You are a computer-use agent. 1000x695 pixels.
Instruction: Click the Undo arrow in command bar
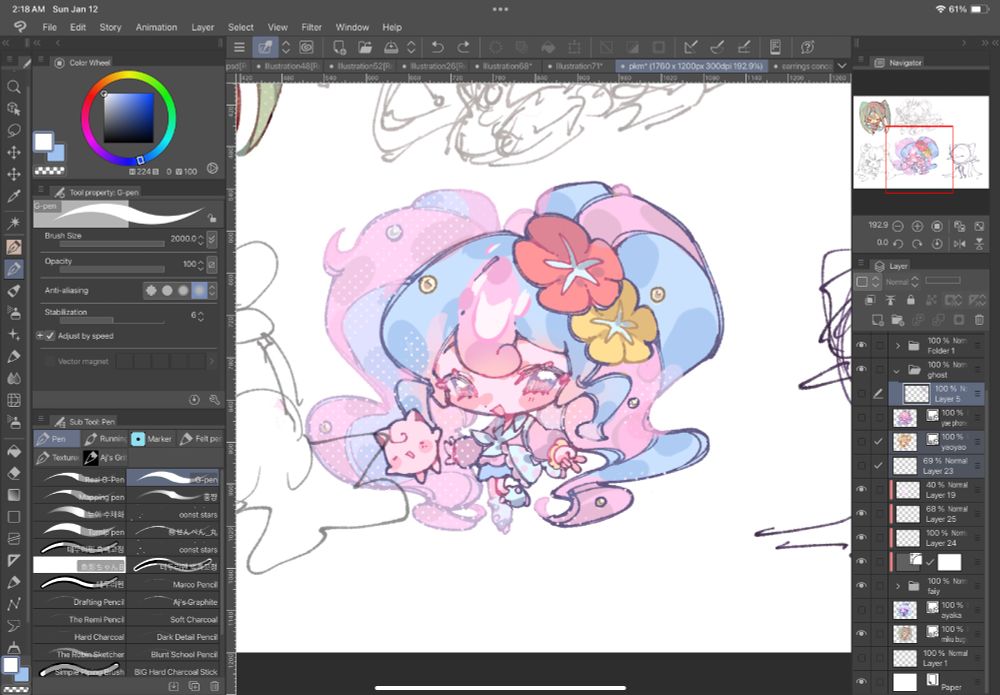438,47
